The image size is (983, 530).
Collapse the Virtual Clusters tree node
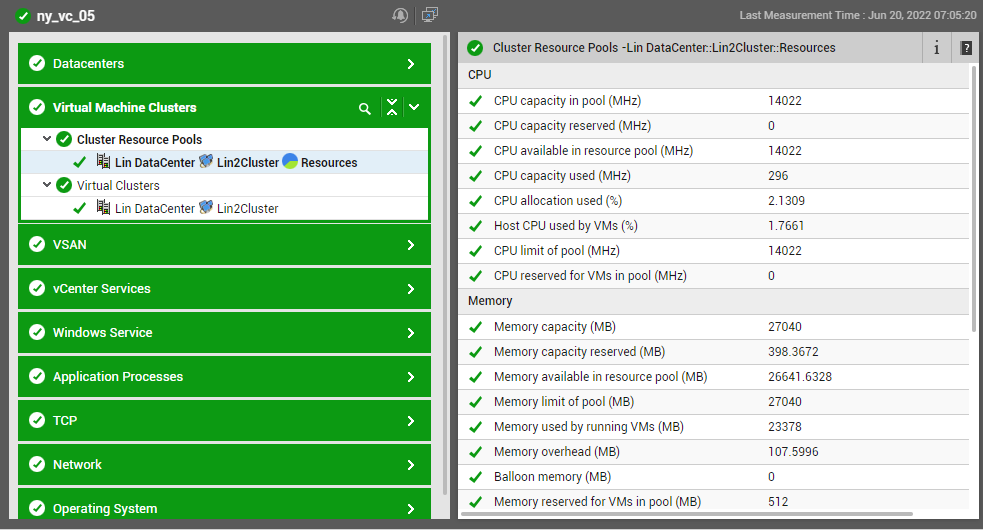click(x=47, y=184)
